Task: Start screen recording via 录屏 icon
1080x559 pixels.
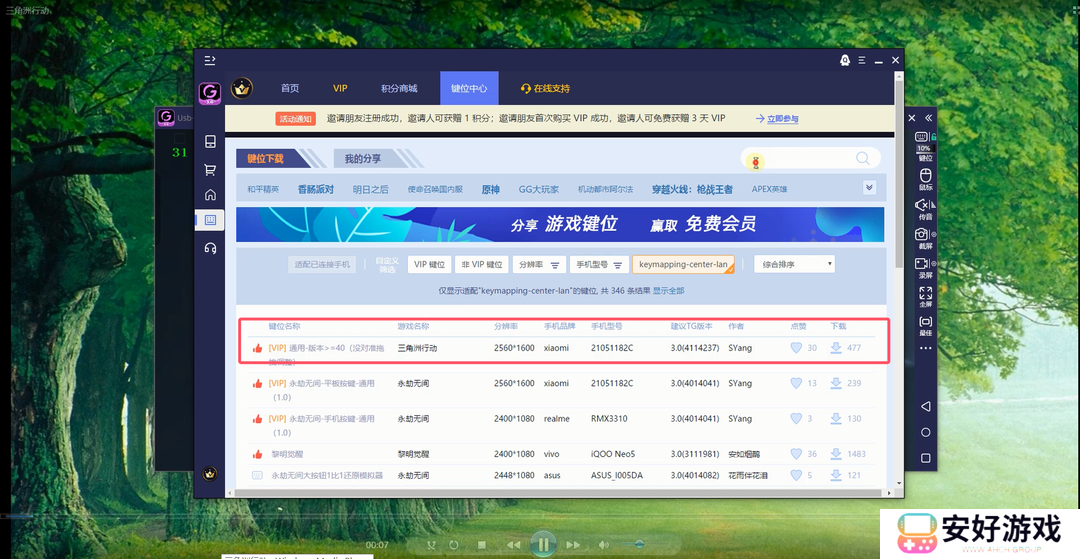Action: (x=925, y=264)
